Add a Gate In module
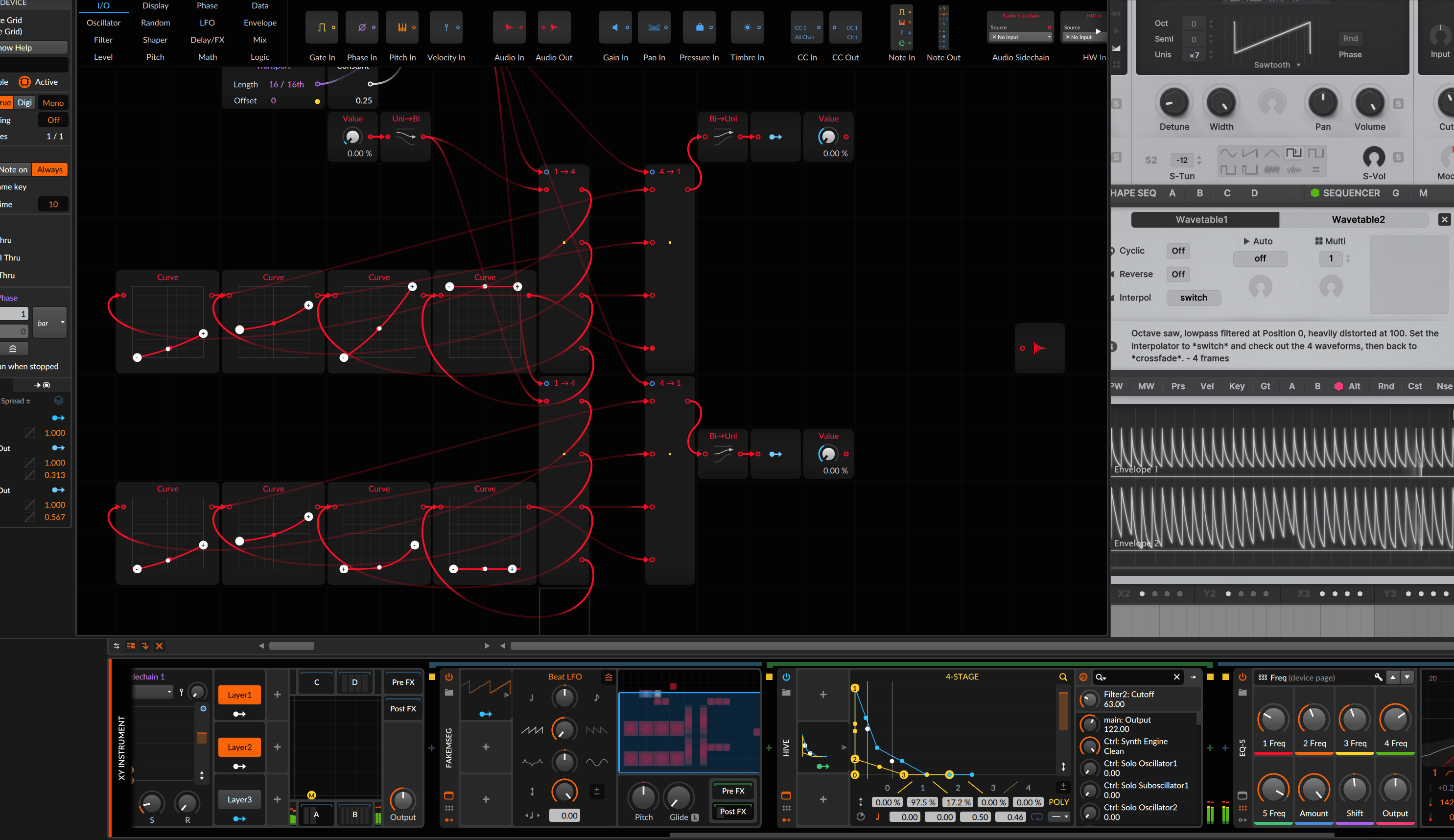1454x840 pixels. point(321,28)
